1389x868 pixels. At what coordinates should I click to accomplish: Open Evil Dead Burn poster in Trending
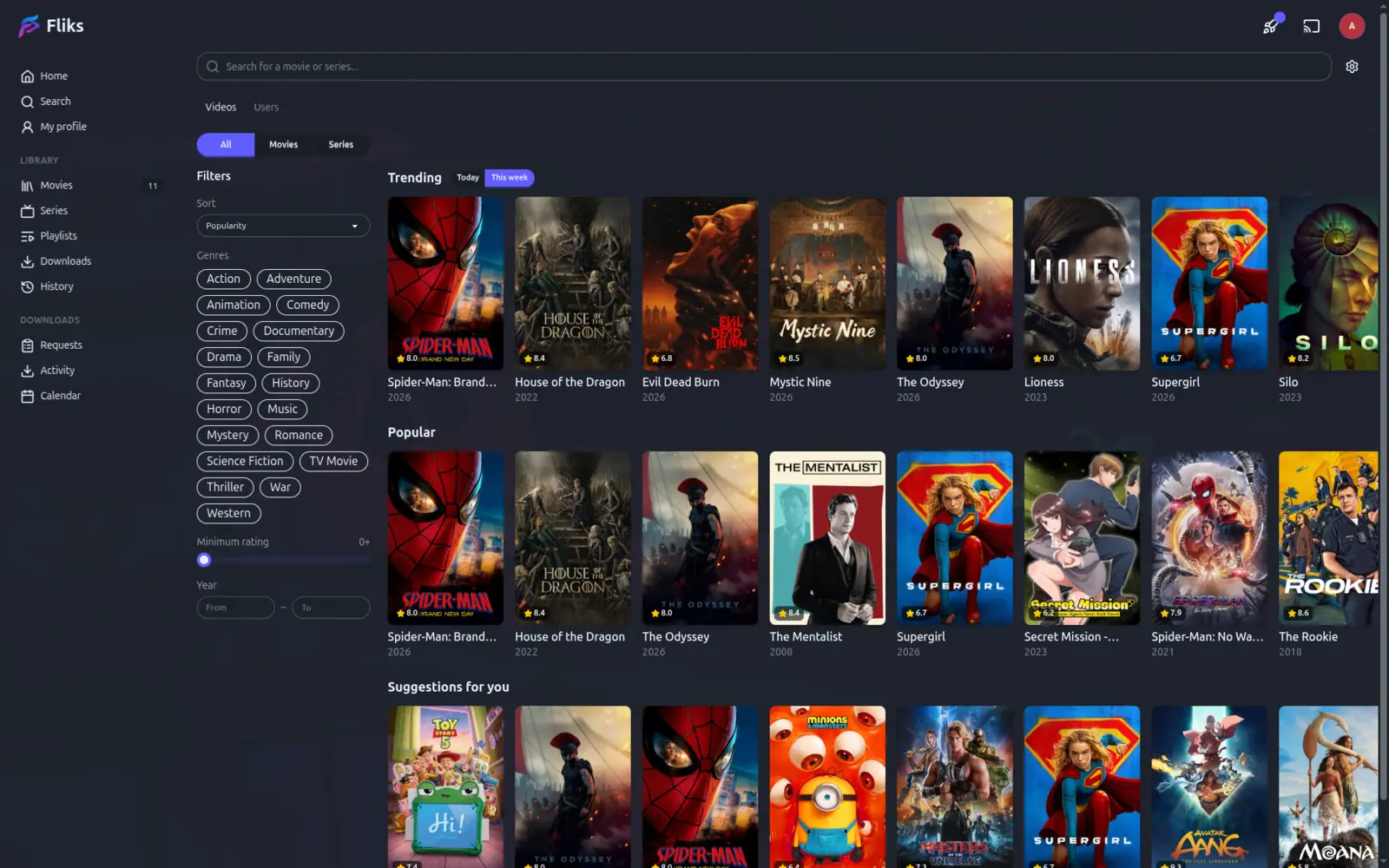[700, 284]
